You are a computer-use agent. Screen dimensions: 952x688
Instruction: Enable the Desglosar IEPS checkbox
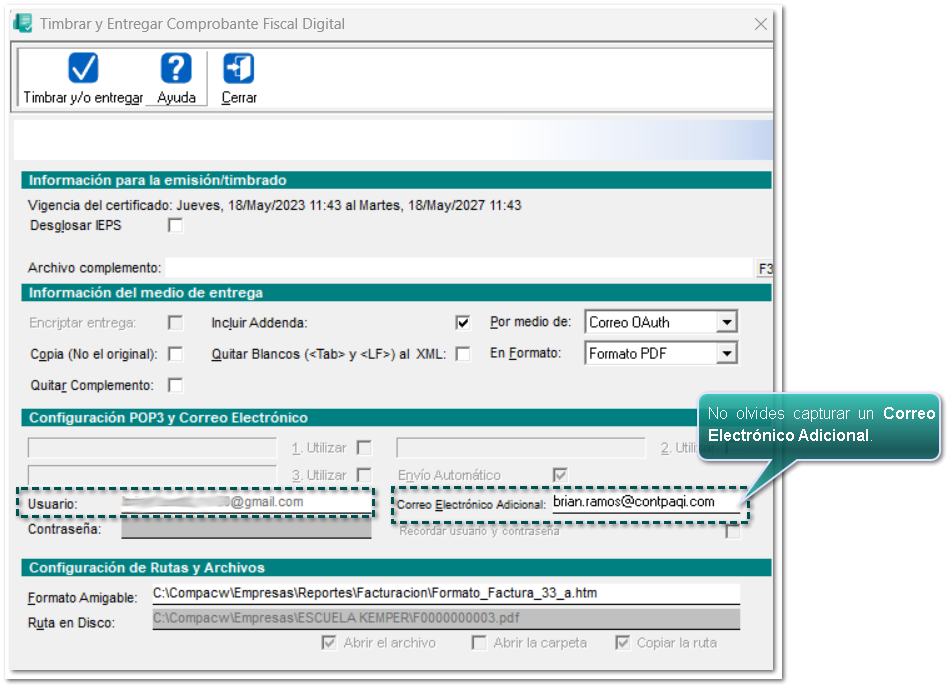176,226
